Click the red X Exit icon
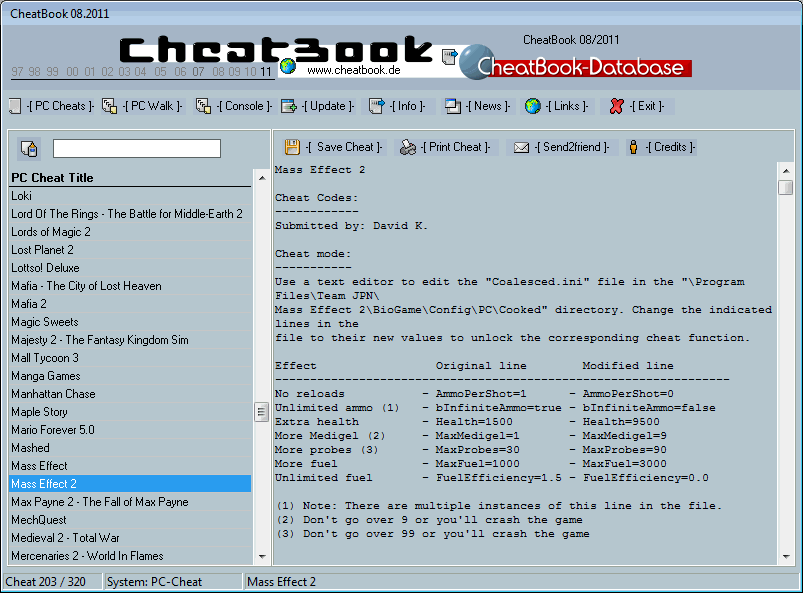Image resolution: width=803 pixels, height=593 pixels. pos(617,106)
